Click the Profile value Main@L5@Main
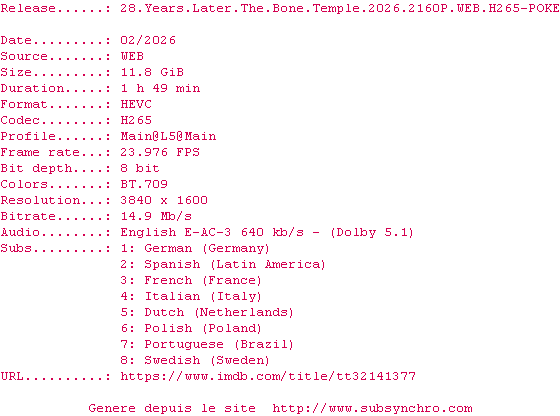Image resolution: width=560 pixels, height=416 pixels. point(168,136)
